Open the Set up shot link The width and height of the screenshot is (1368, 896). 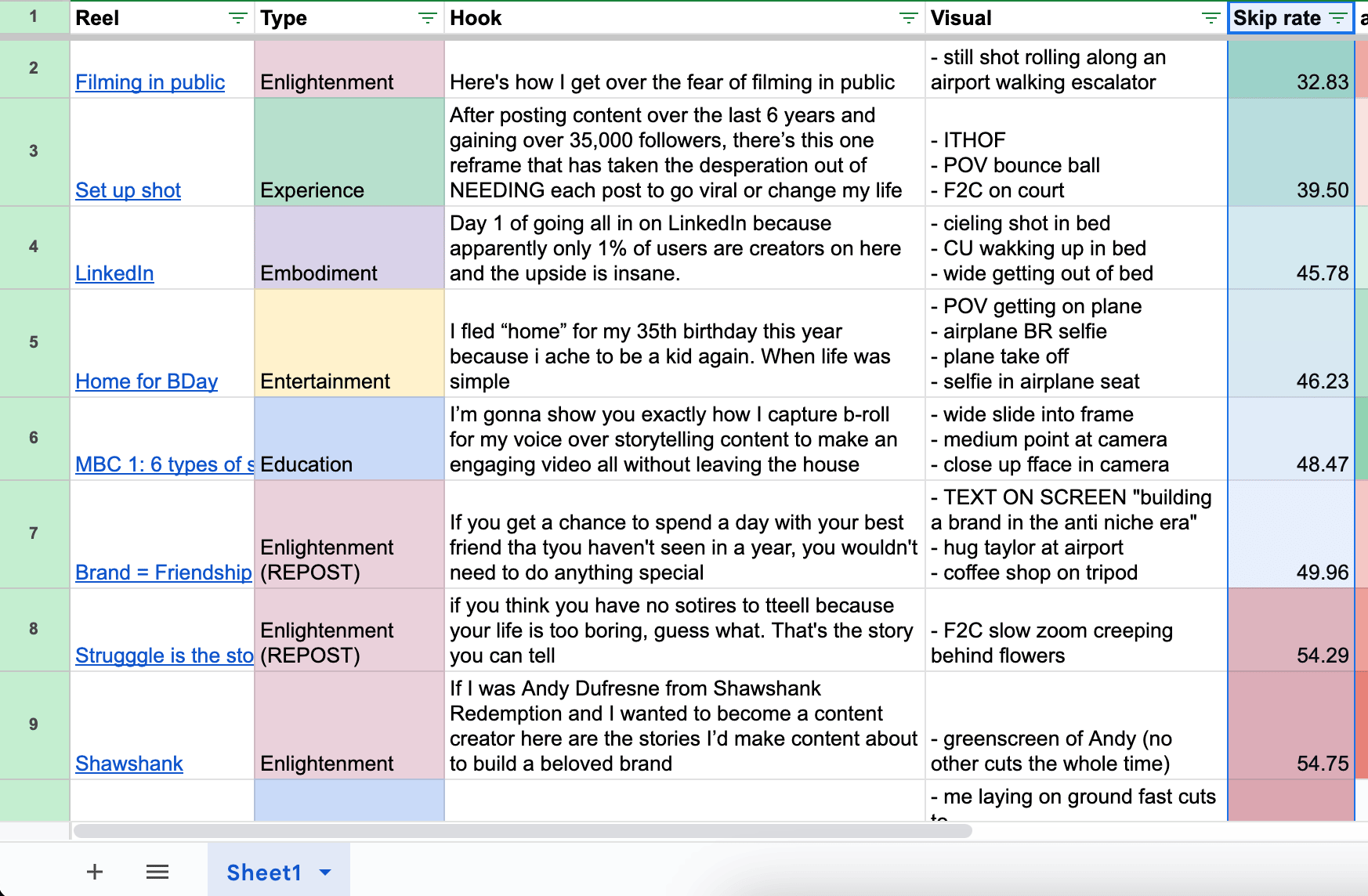coord(128,190)
